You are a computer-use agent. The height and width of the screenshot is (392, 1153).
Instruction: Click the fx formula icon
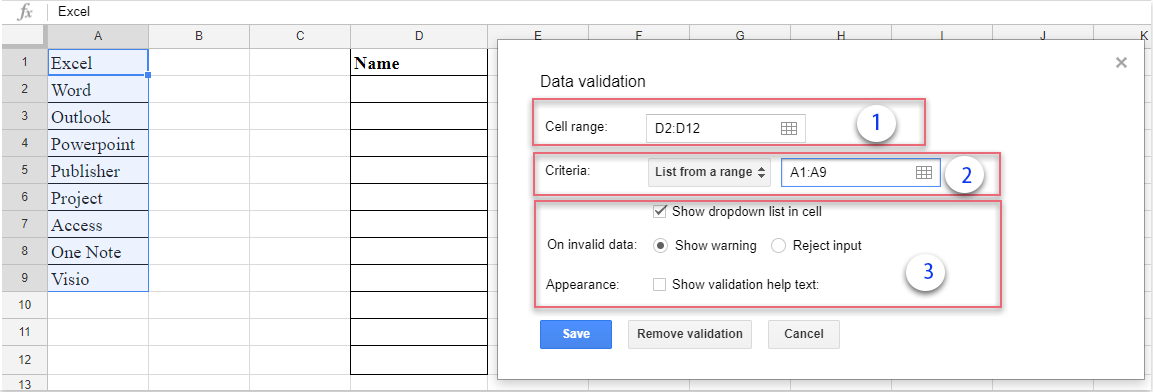click(24, 12)
